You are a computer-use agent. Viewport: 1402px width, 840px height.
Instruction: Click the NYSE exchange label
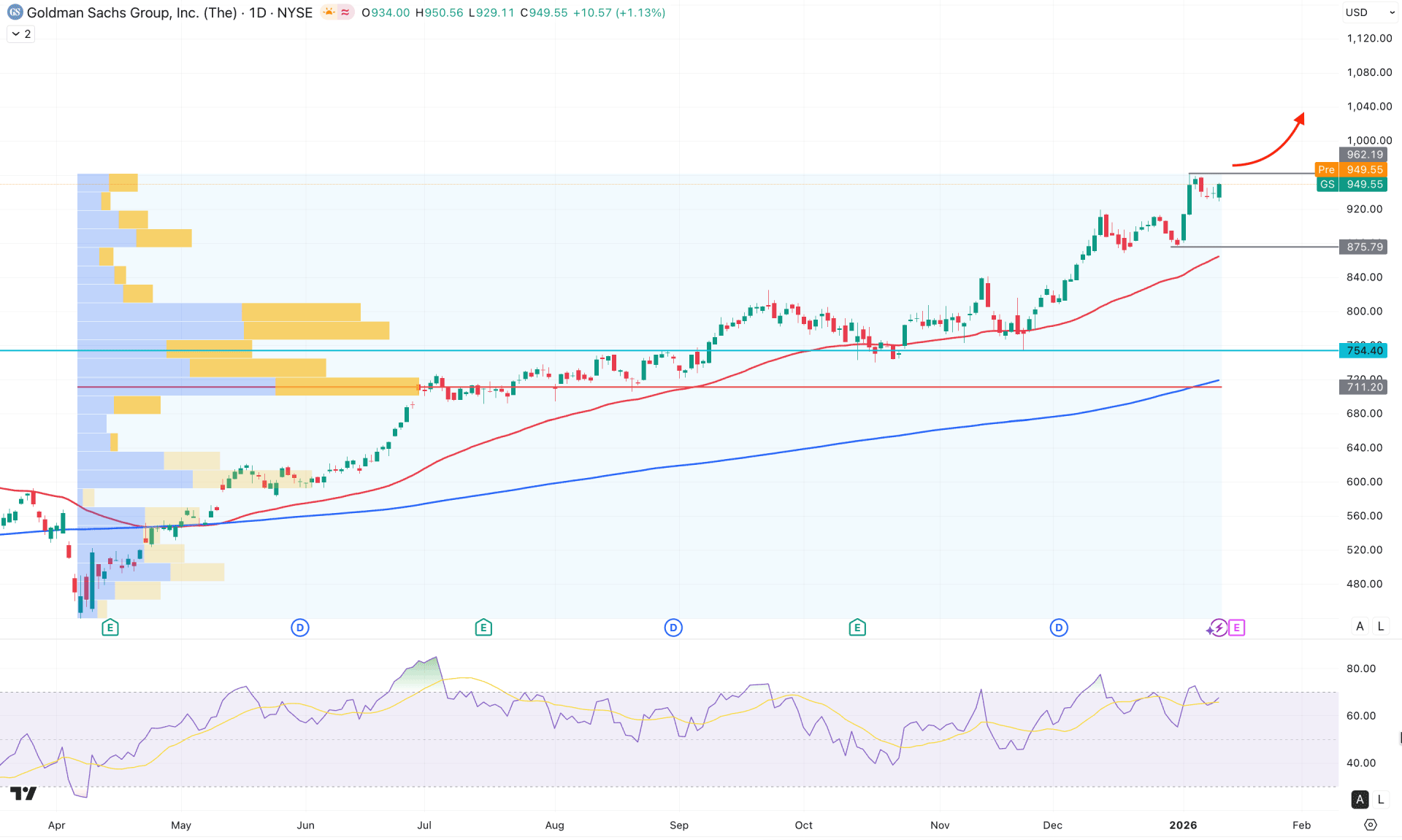296,12
